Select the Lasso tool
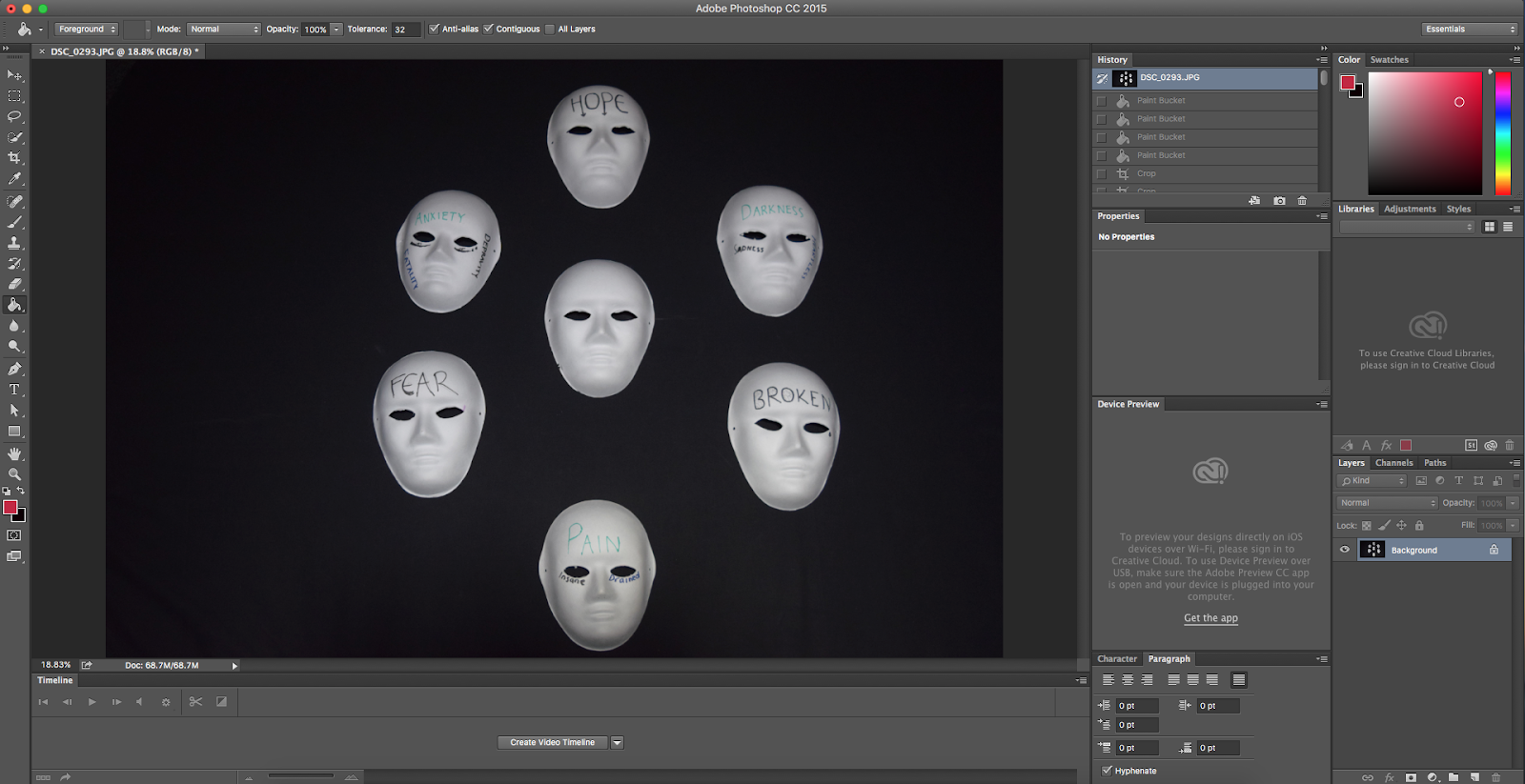Image resolution: width=1525 pixels, height=784 pixels. [14, 116]
